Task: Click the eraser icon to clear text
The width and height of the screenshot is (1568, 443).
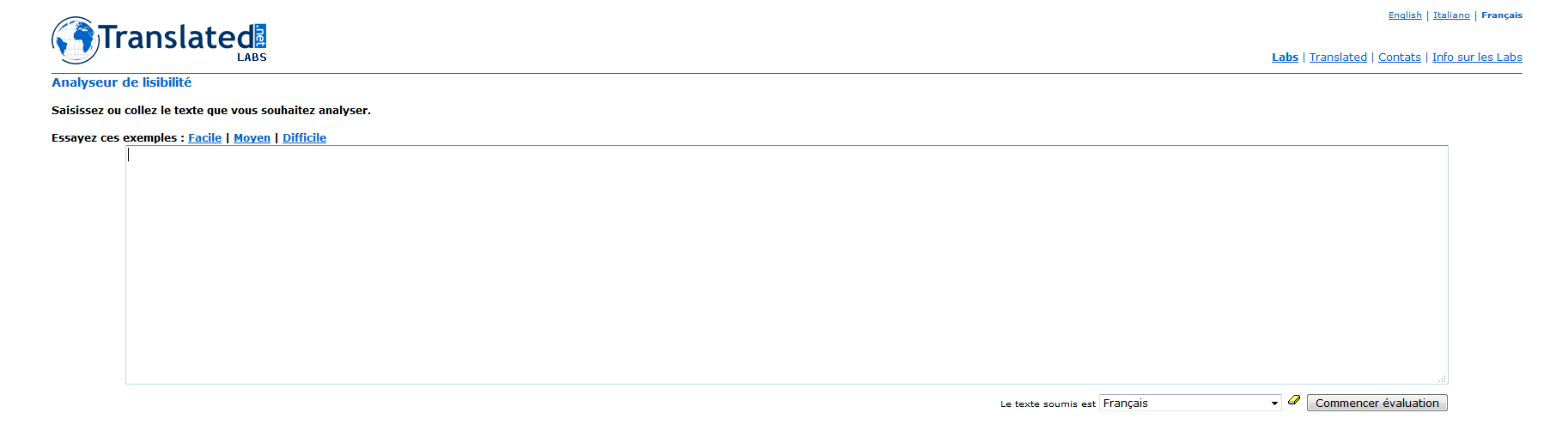Action: [x=1294, y=400]
